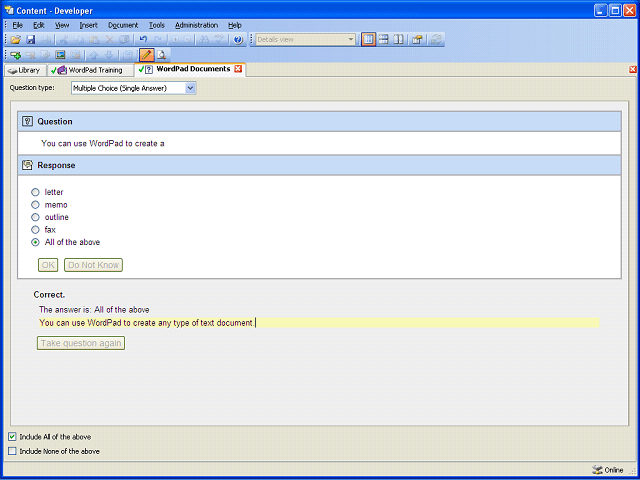Click the Open folder toolbar icon
Image resolution: width=640 pixels, height=480 pixels.
(16, 40)
